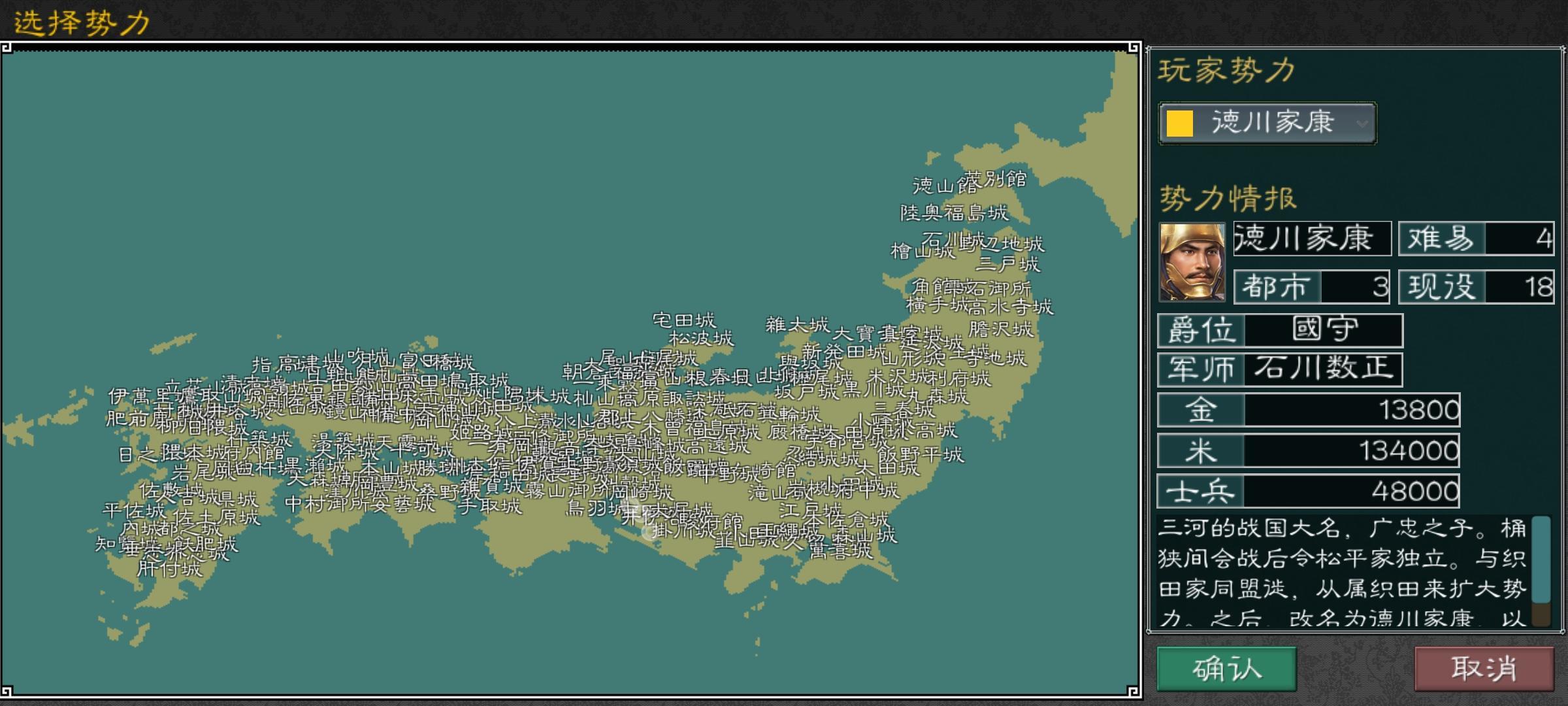This screenshot has height=706, width=1568.
Task: Select 肝付城 castle in southern Kyushu
Action: coord(169,569)
